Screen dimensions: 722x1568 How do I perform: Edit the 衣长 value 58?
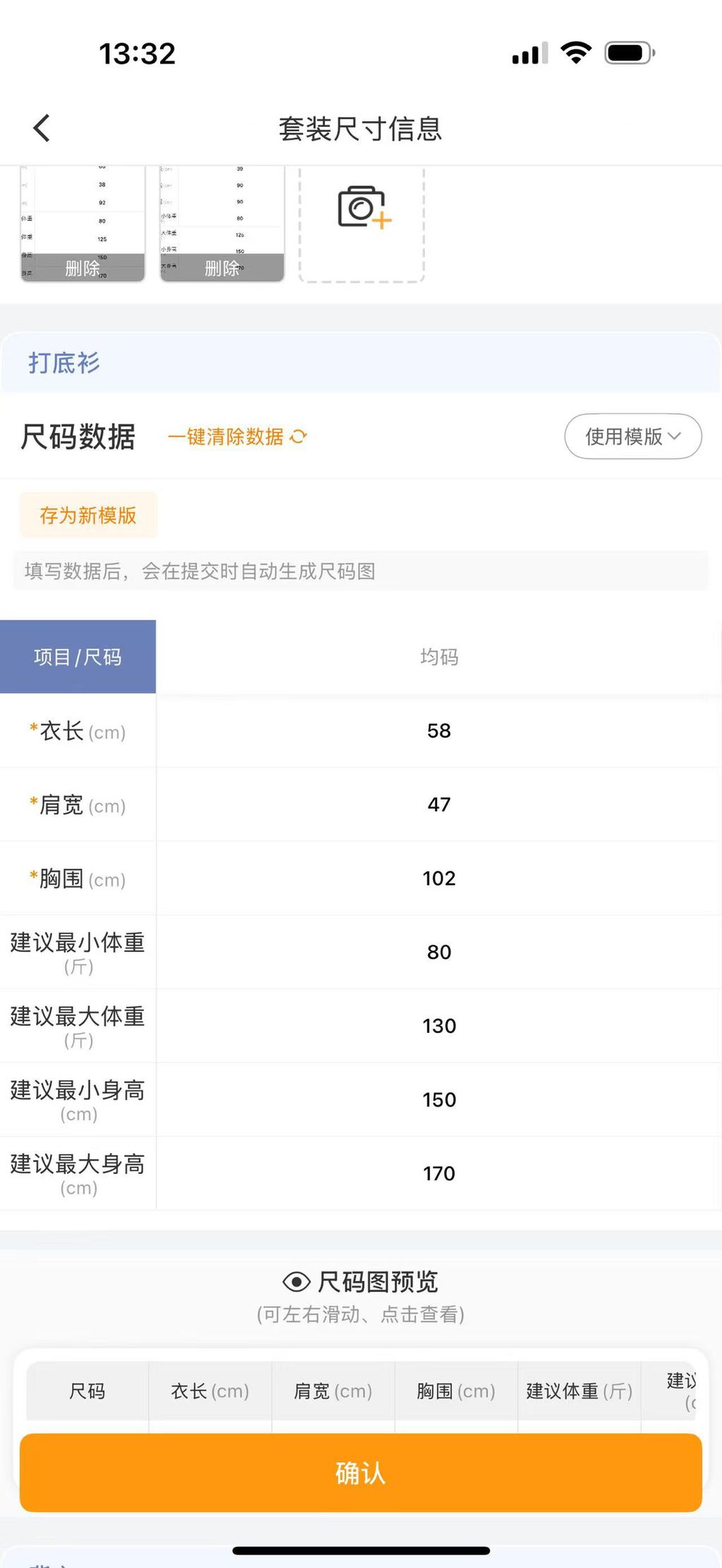click(x=439, y=730)
